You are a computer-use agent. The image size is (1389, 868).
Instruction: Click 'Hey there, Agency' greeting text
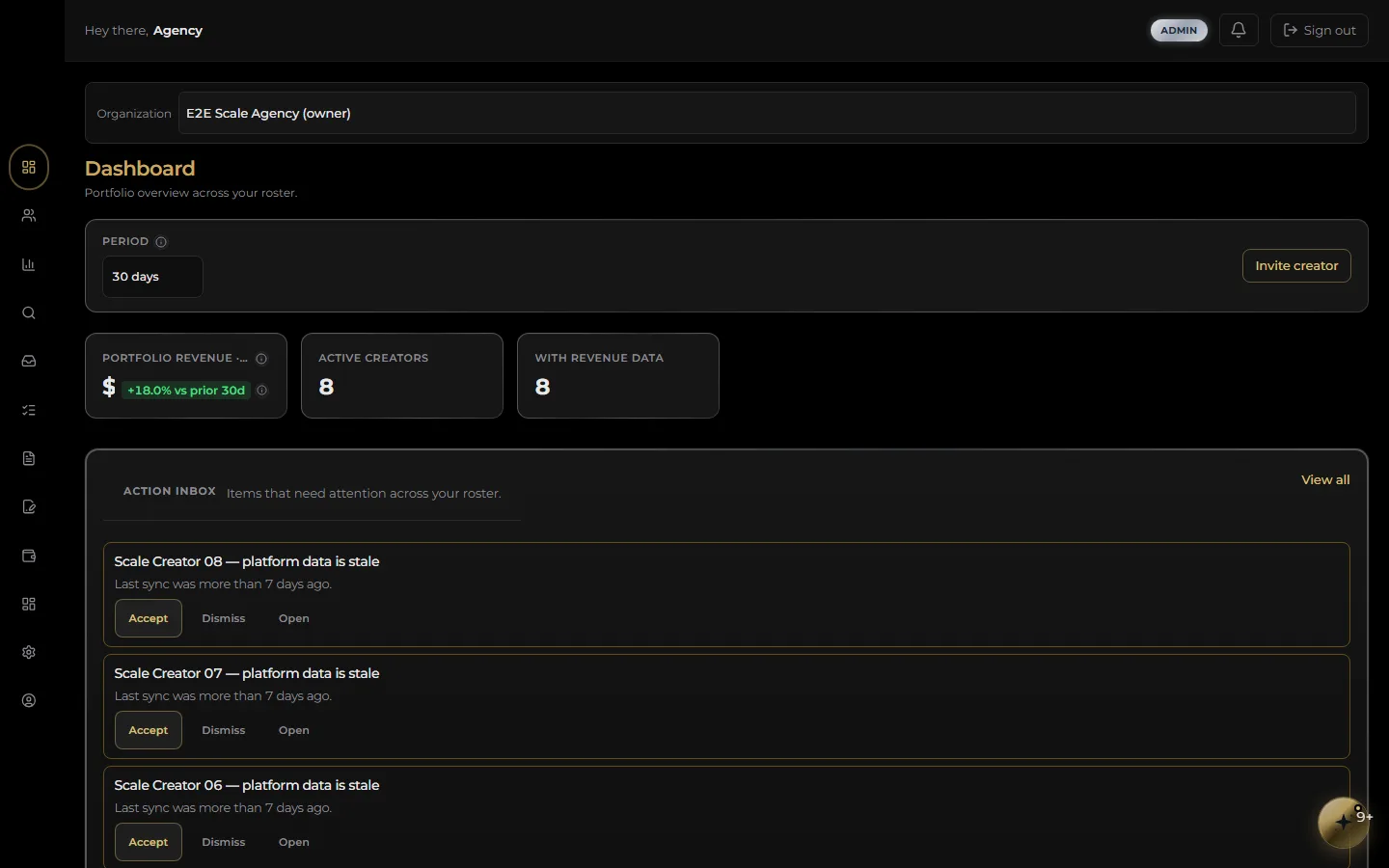144,30
